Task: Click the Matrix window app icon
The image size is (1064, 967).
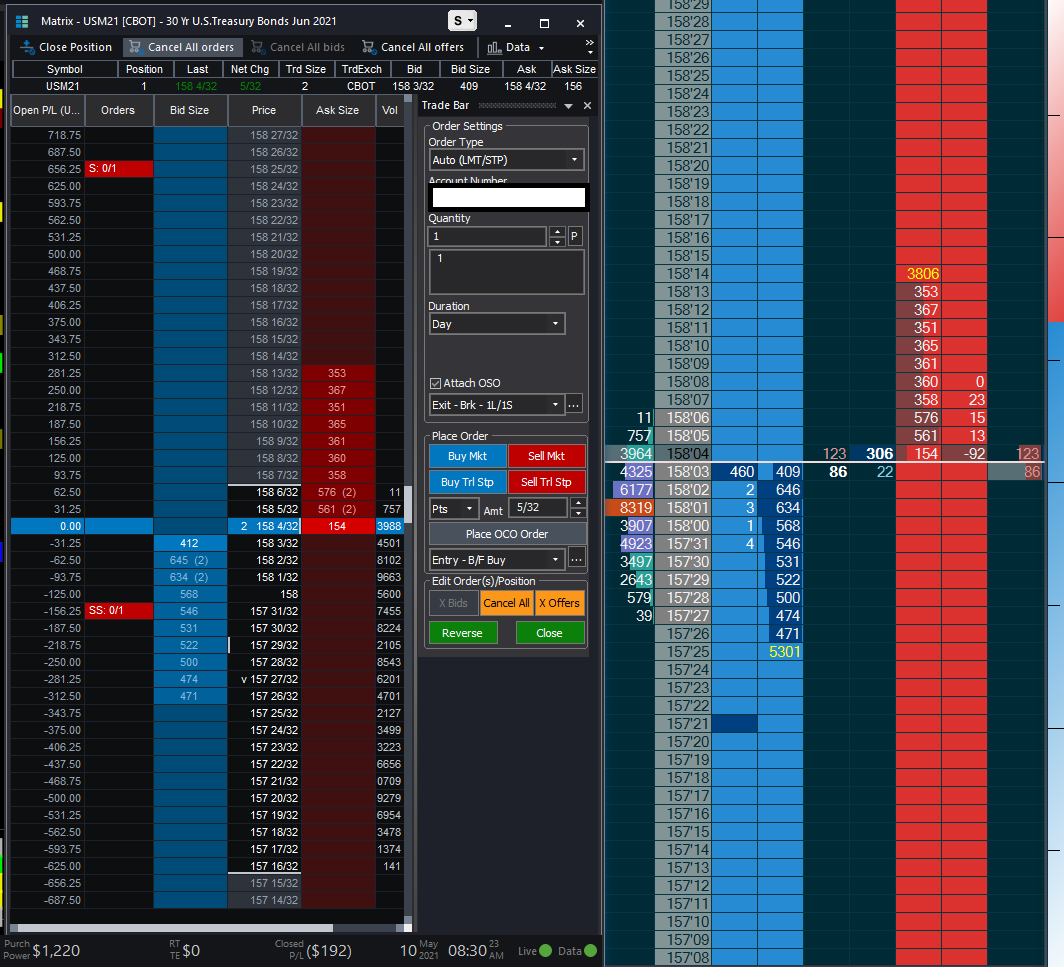Action: coord(22,22)
